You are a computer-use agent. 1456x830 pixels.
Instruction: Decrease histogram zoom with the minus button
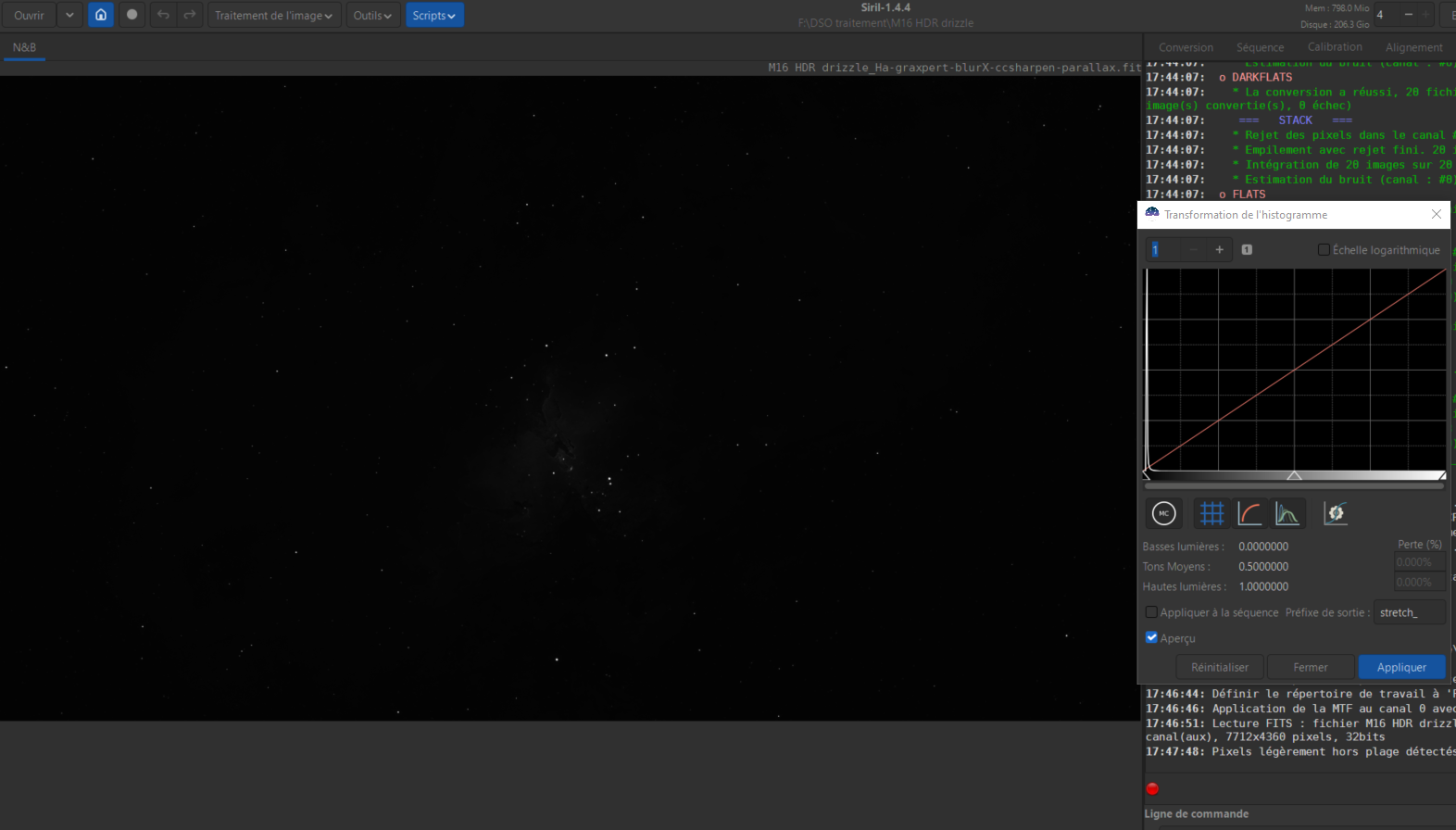tap(1194, 249)
